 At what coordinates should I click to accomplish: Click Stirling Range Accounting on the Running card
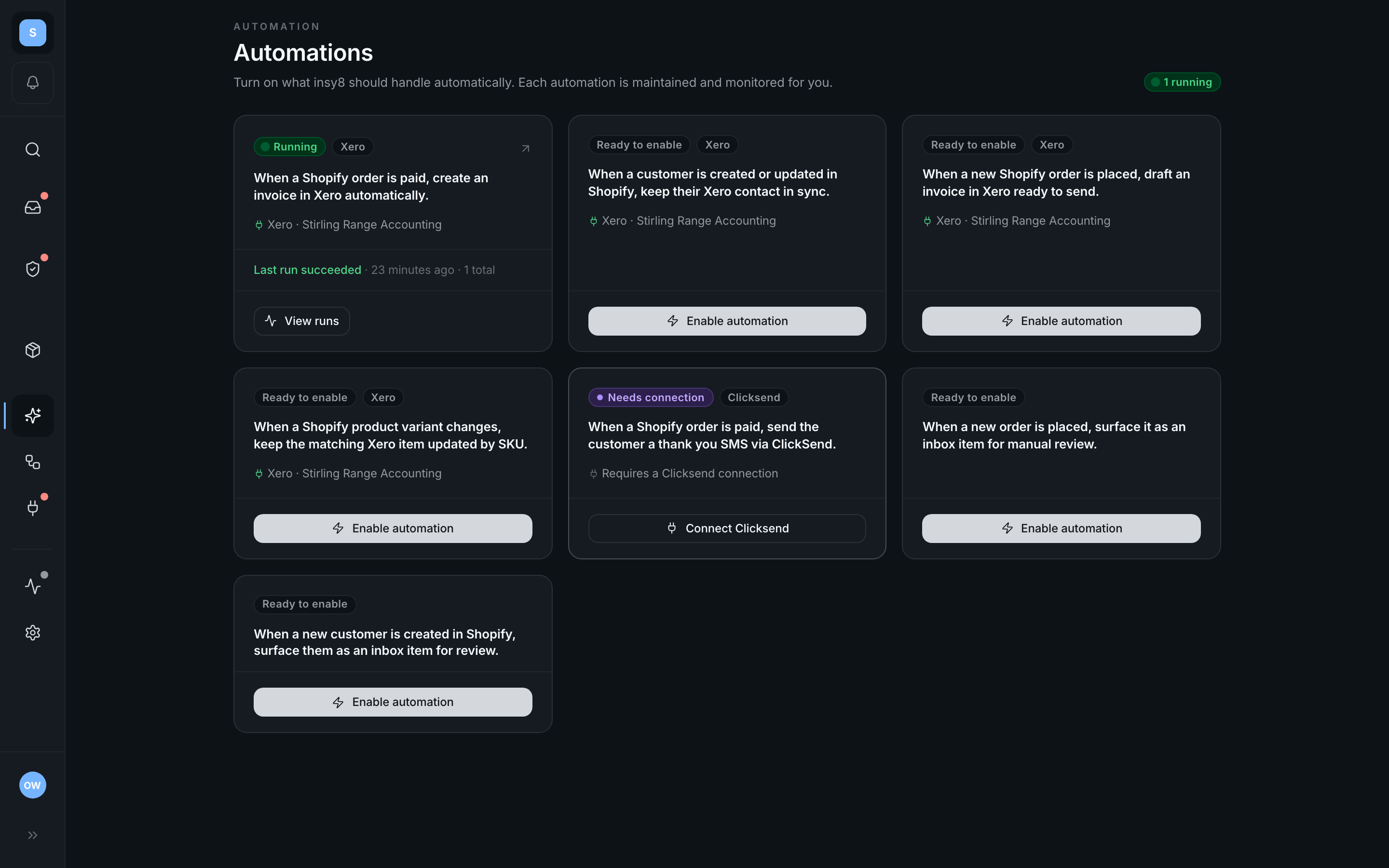point(371,224)
